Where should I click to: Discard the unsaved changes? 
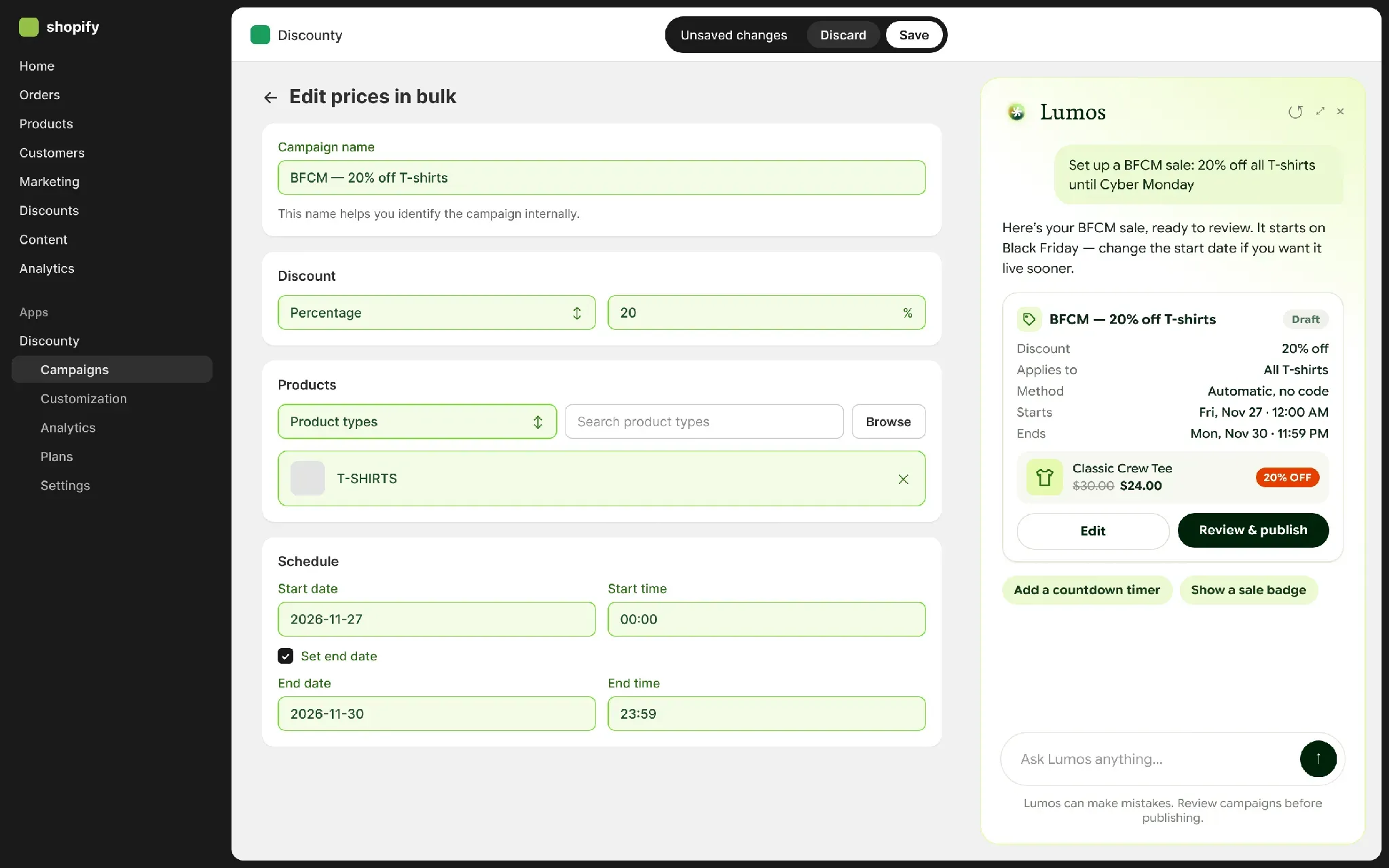click(x=843, y=35)
